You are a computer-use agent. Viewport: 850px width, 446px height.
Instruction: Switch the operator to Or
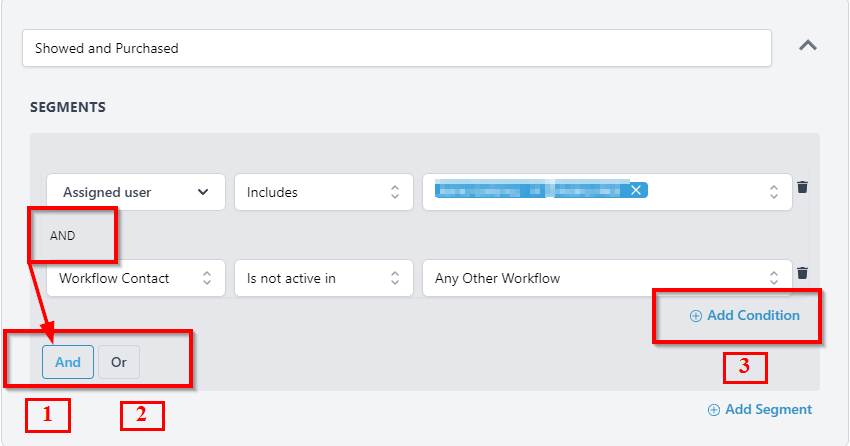(x=119, y=362)
